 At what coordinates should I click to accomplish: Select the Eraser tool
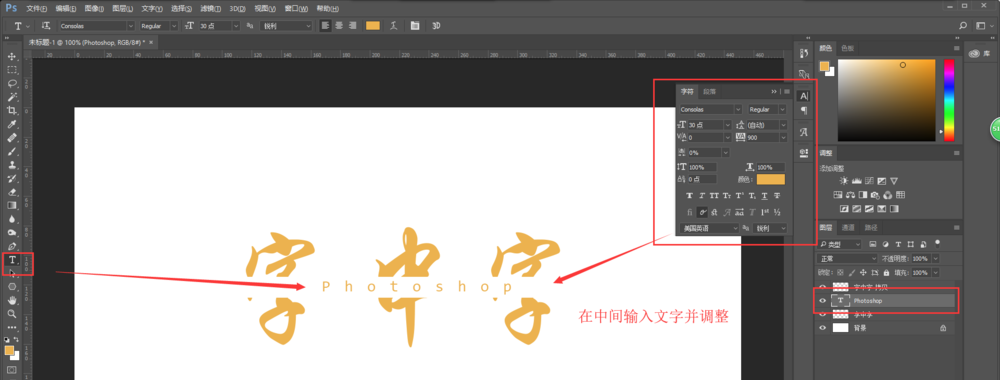coord(11,192)
